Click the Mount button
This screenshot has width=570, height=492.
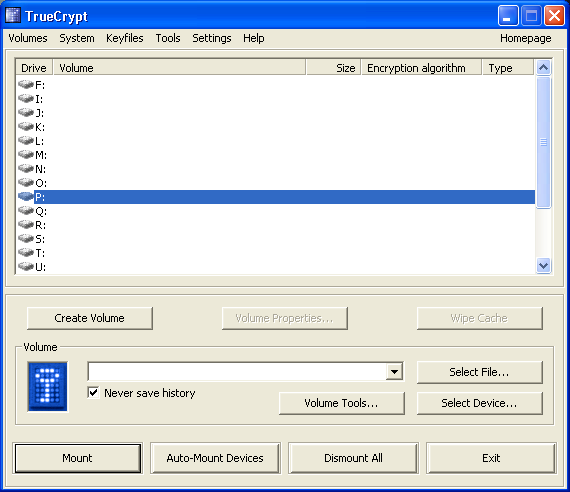coord(77,458)
